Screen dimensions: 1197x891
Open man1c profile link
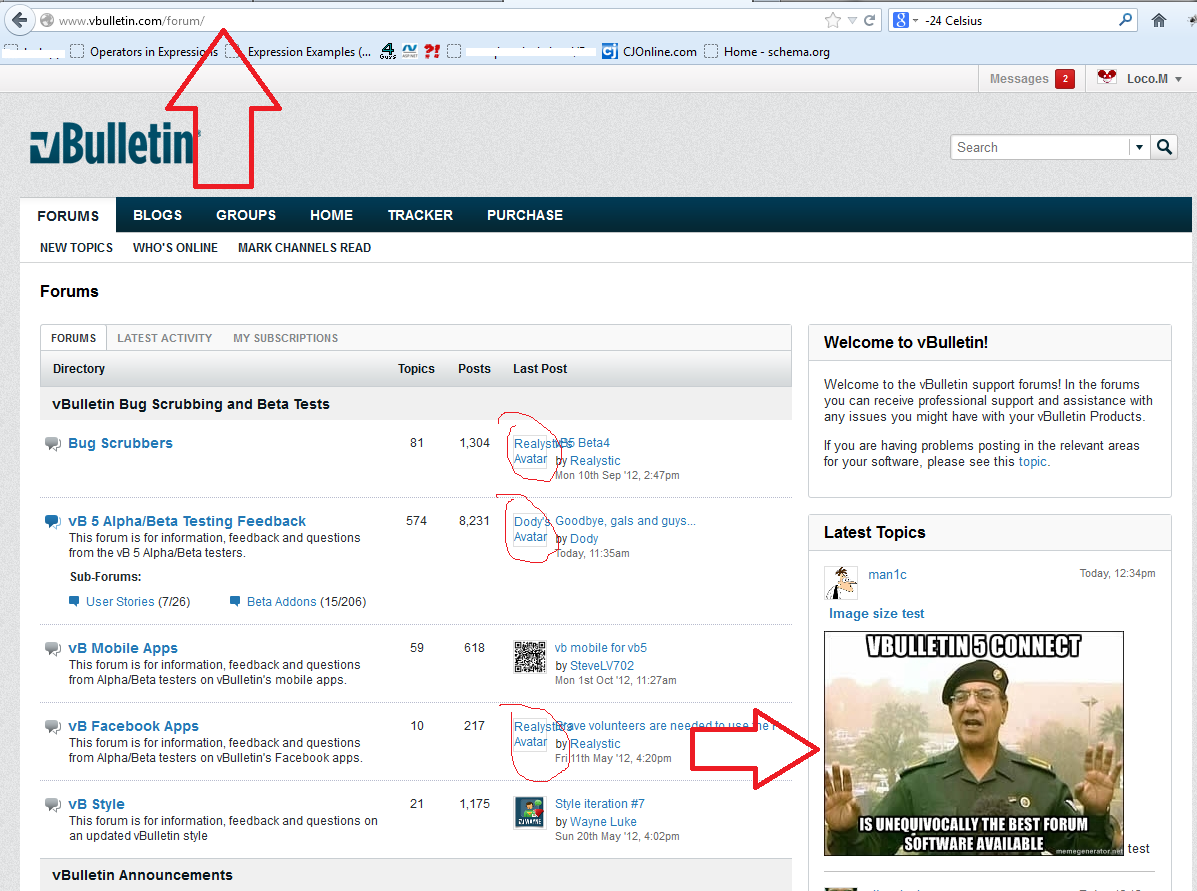(887, 574)
